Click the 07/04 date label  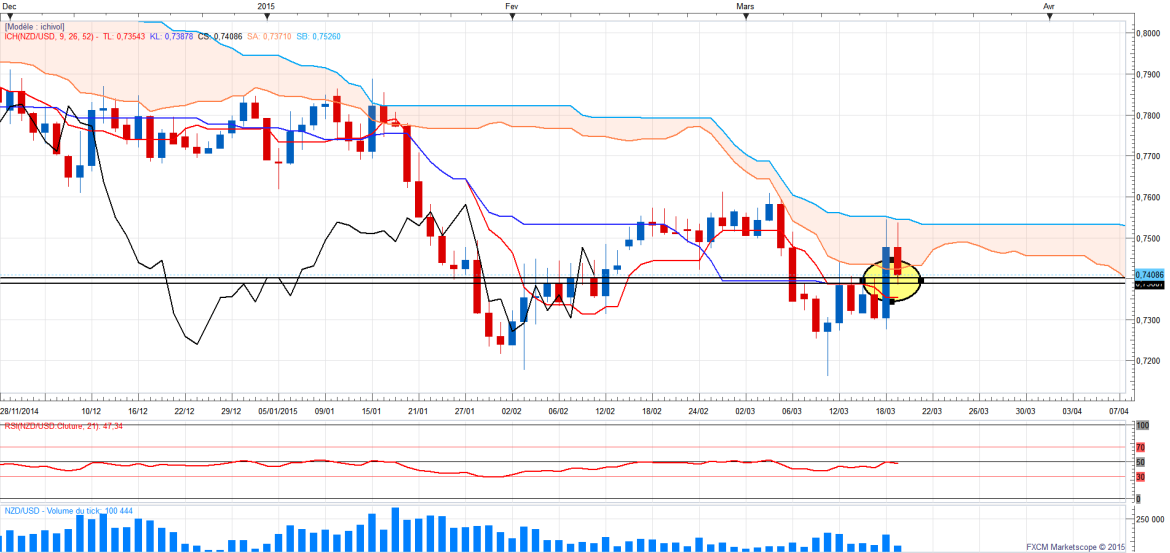[x=1119, y=411]
